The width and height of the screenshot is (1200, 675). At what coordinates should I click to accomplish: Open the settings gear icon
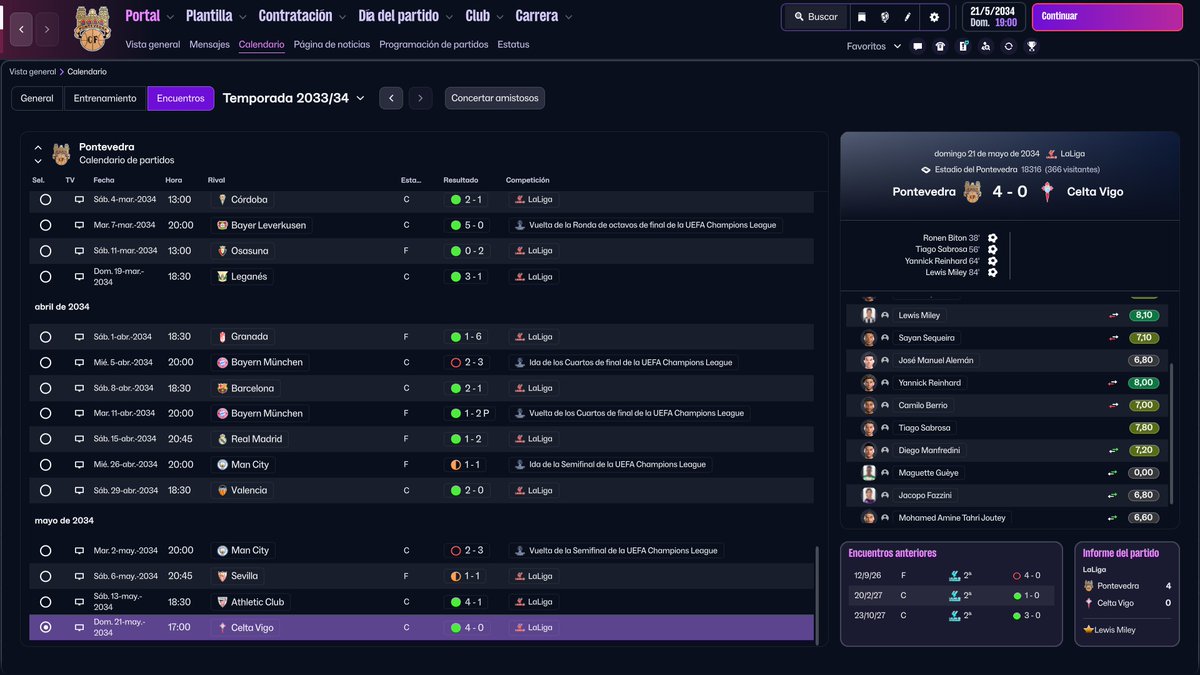934,17
